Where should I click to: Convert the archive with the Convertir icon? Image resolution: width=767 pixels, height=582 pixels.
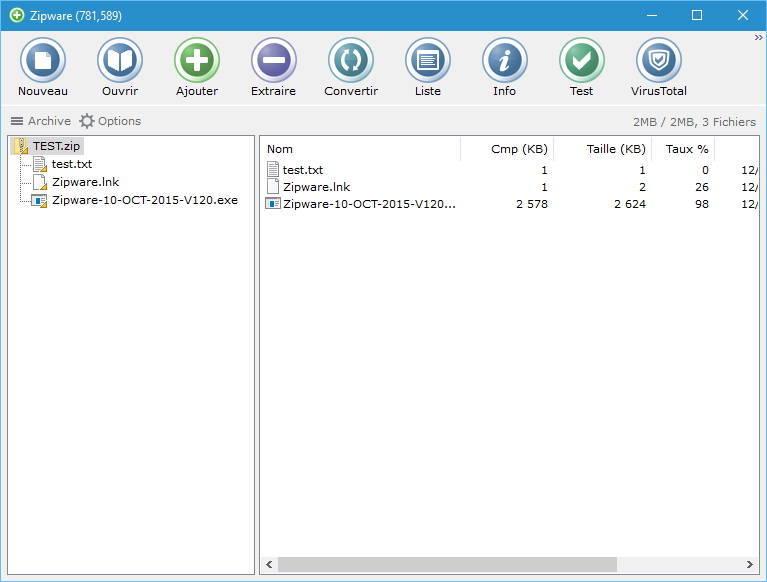(x=351, y=60)
